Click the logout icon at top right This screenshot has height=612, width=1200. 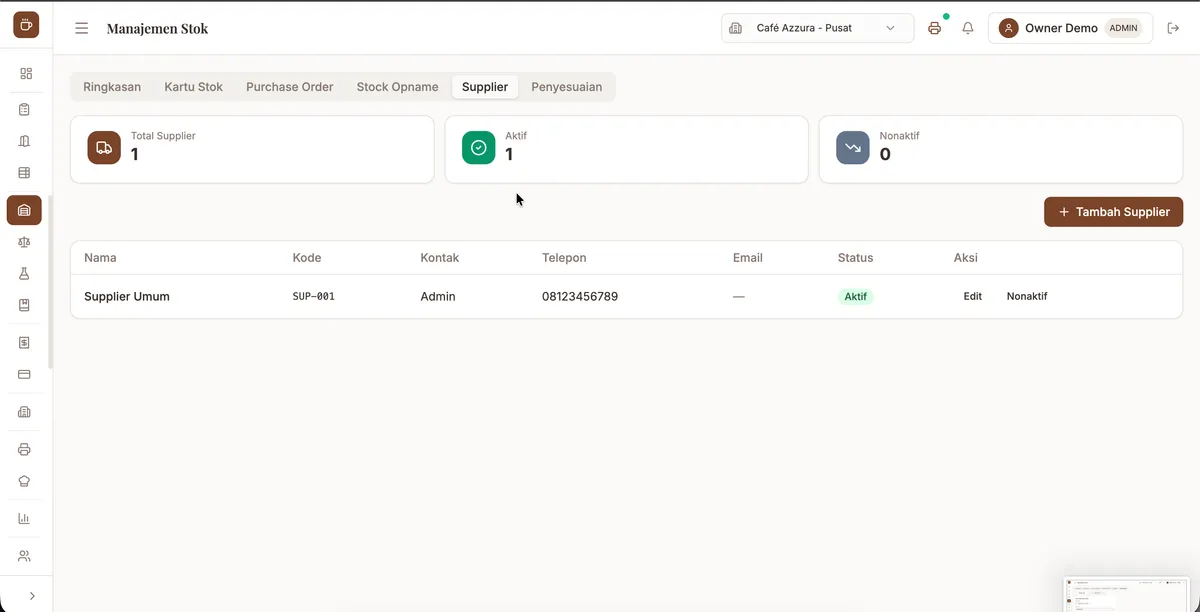pos(1173,28)
